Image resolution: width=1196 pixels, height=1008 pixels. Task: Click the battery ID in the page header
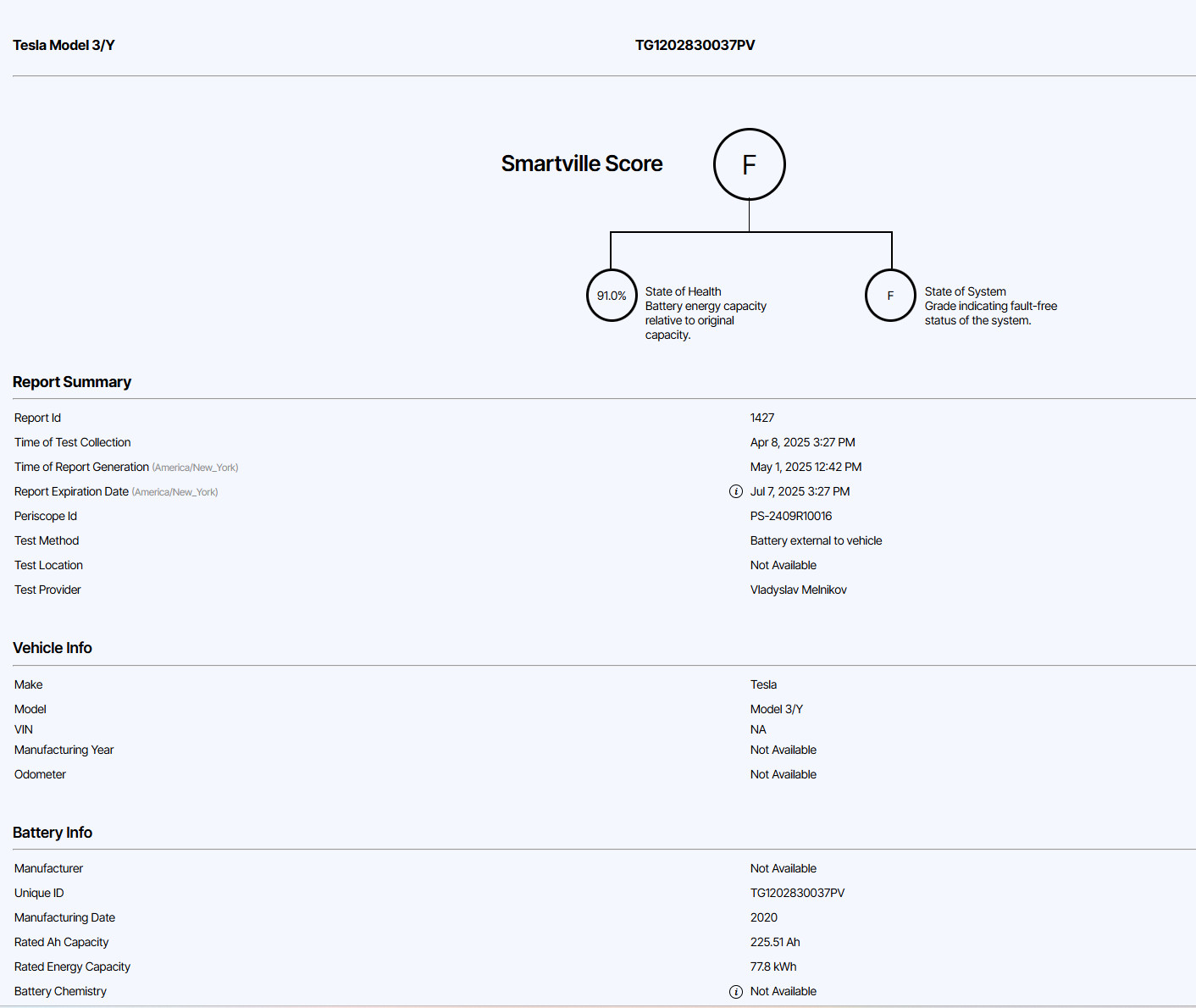coord(695,45)
